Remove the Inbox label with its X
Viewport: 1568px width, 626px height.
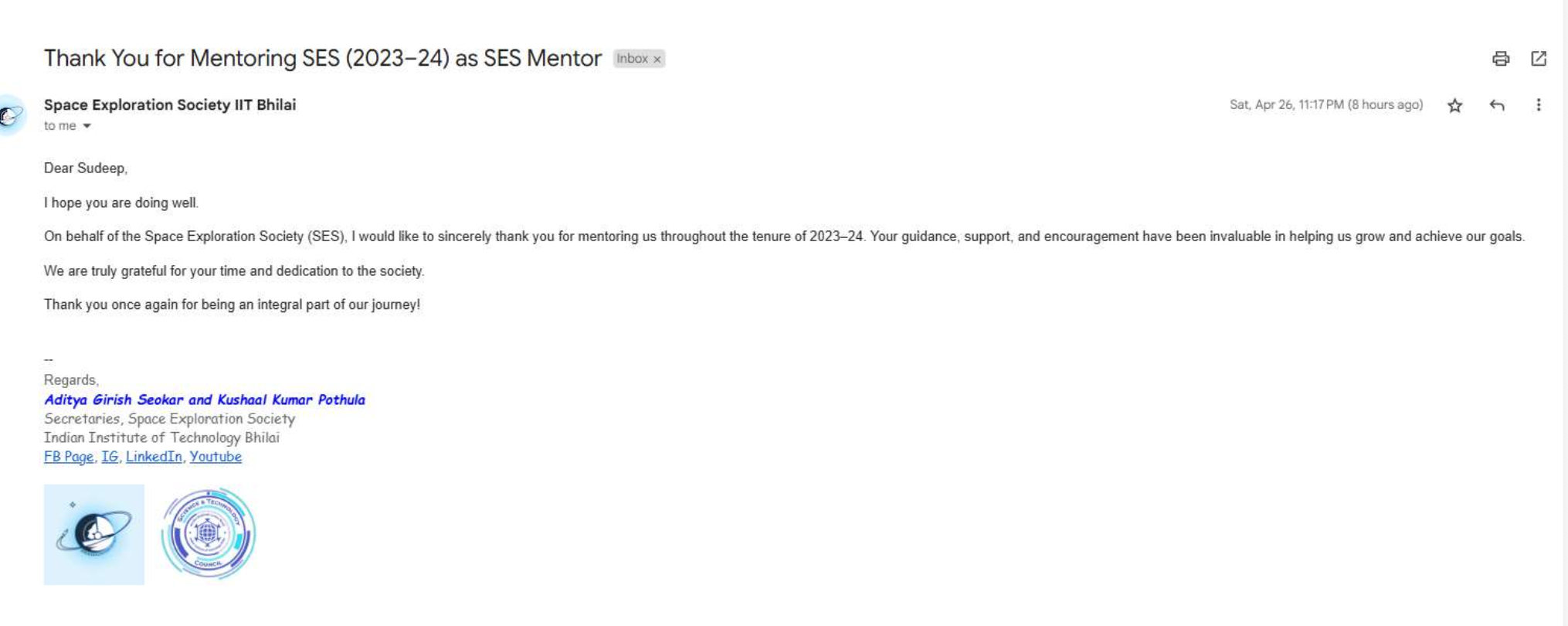coord(657,60)
